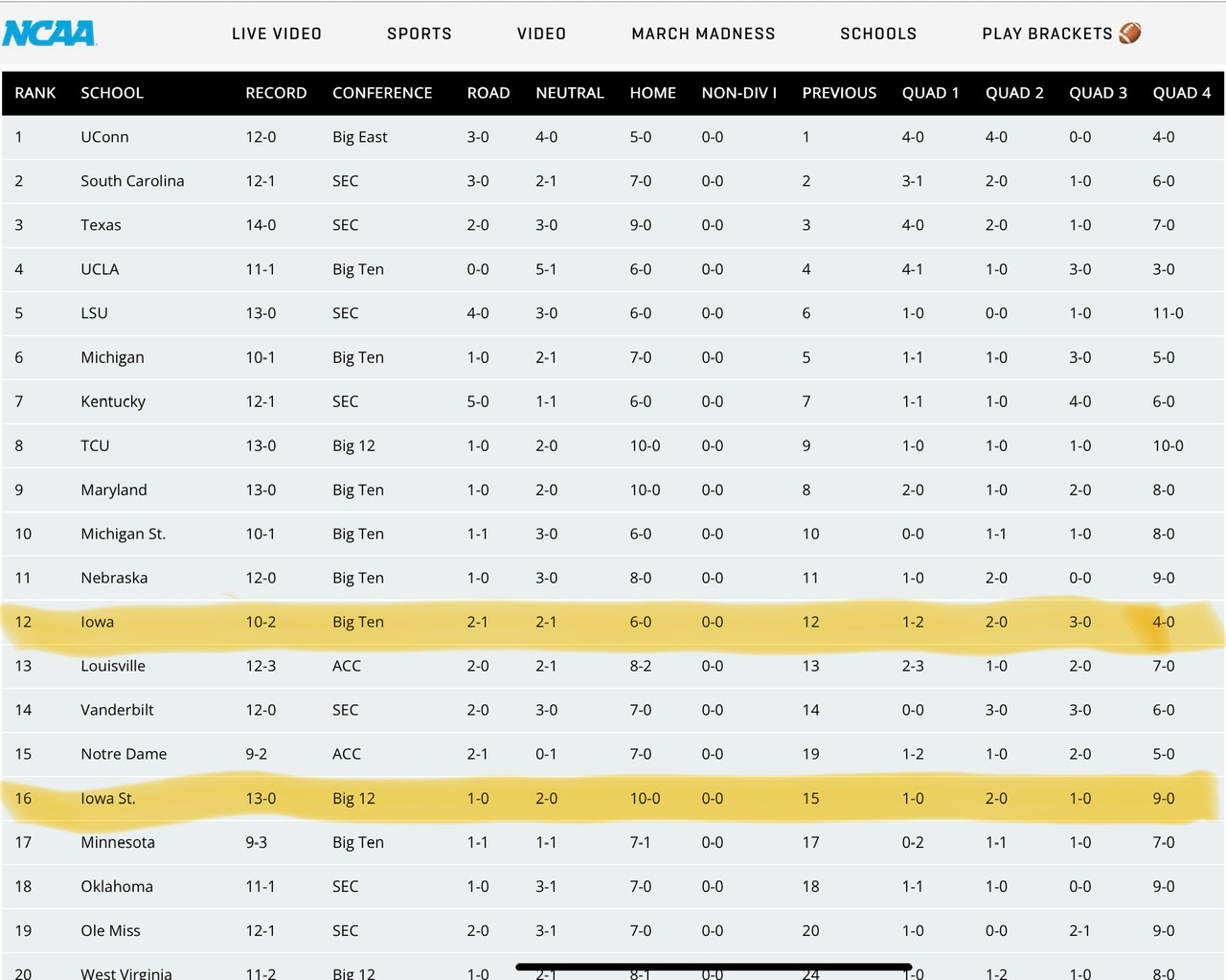Tap the home indicator bar at bottom
The height and width of the screenshot is (980, 1226).
click(x=714, y=967)
